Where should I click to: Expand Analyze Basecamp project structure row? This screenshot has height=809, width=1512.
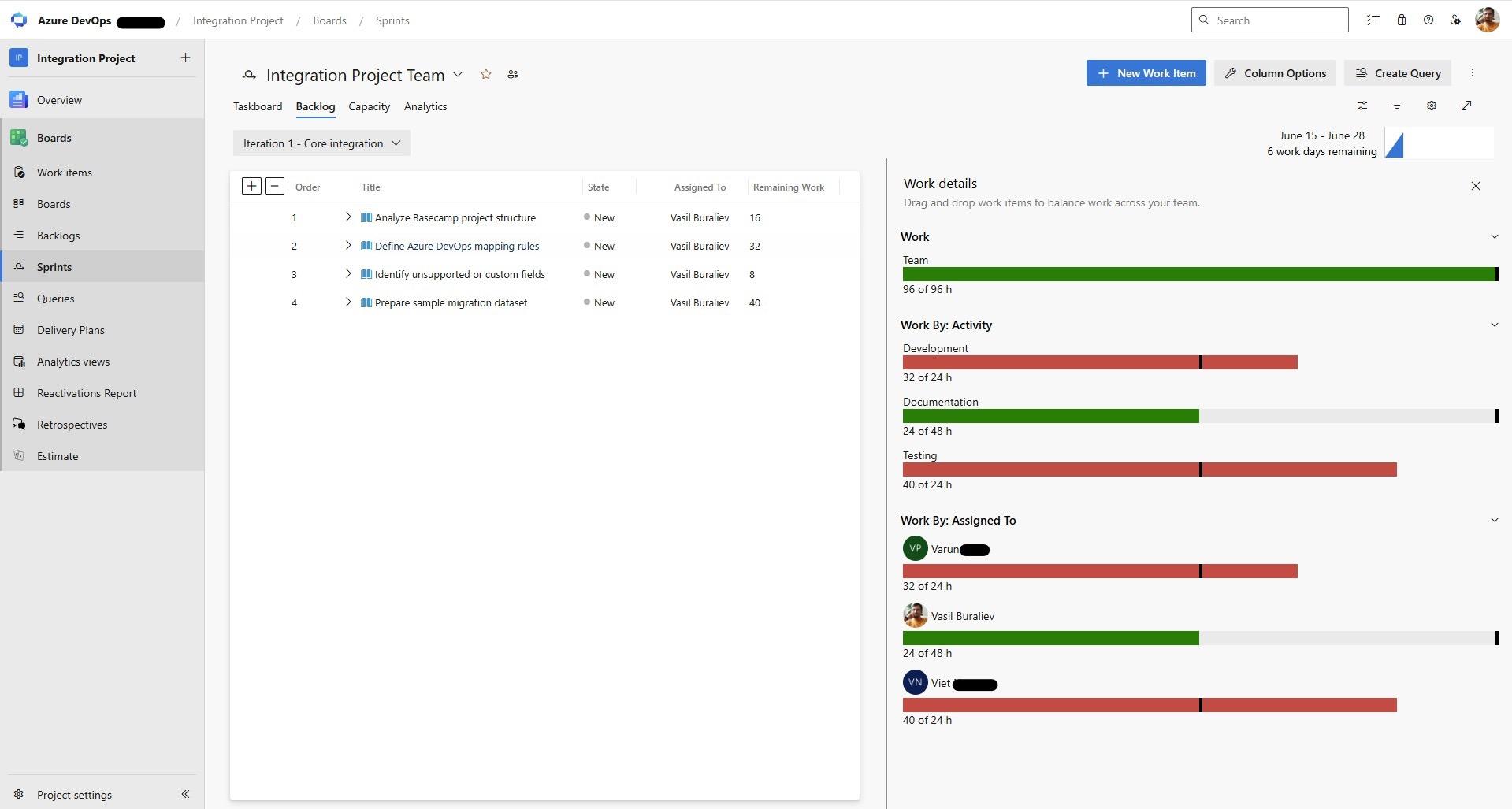pyautogui.click(x=348, y=217)
